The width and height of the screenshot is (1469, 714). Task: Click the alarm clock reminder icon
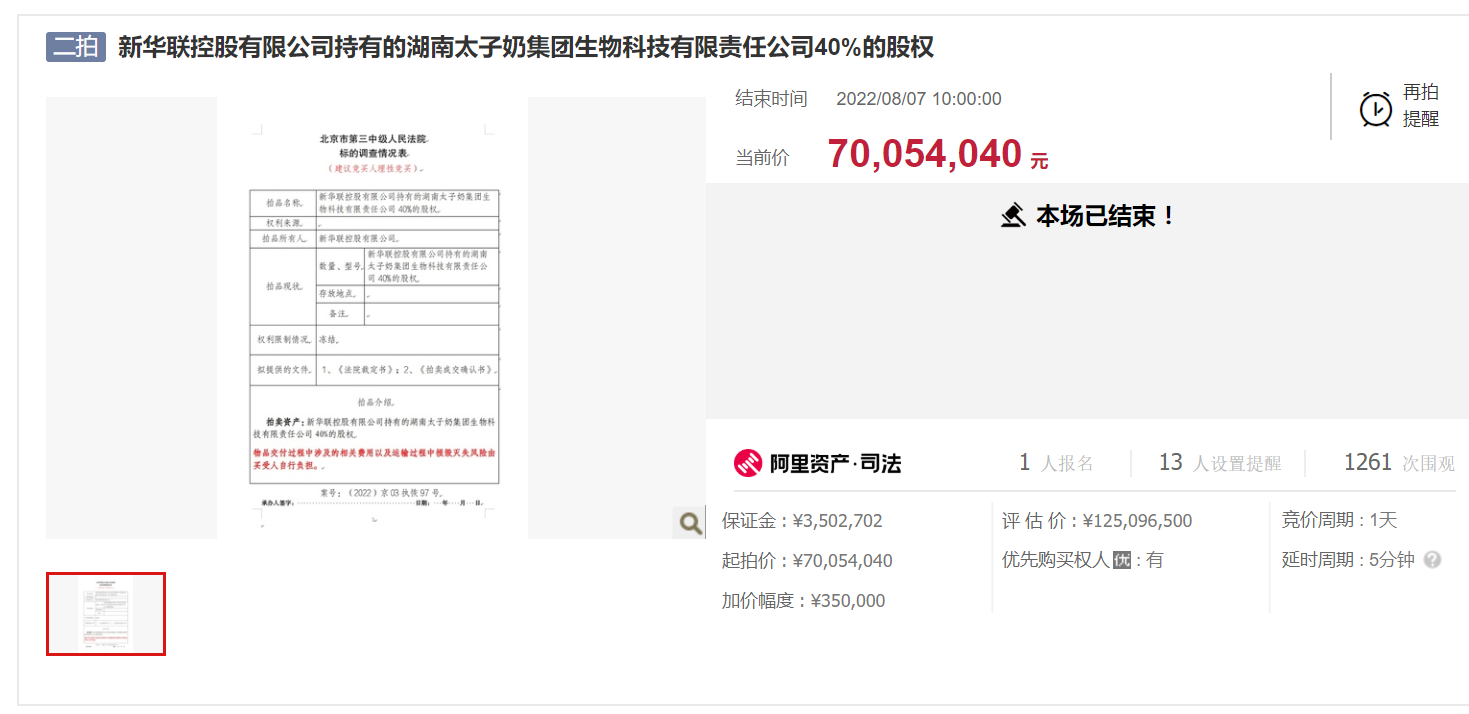(x=1376, y=108)
